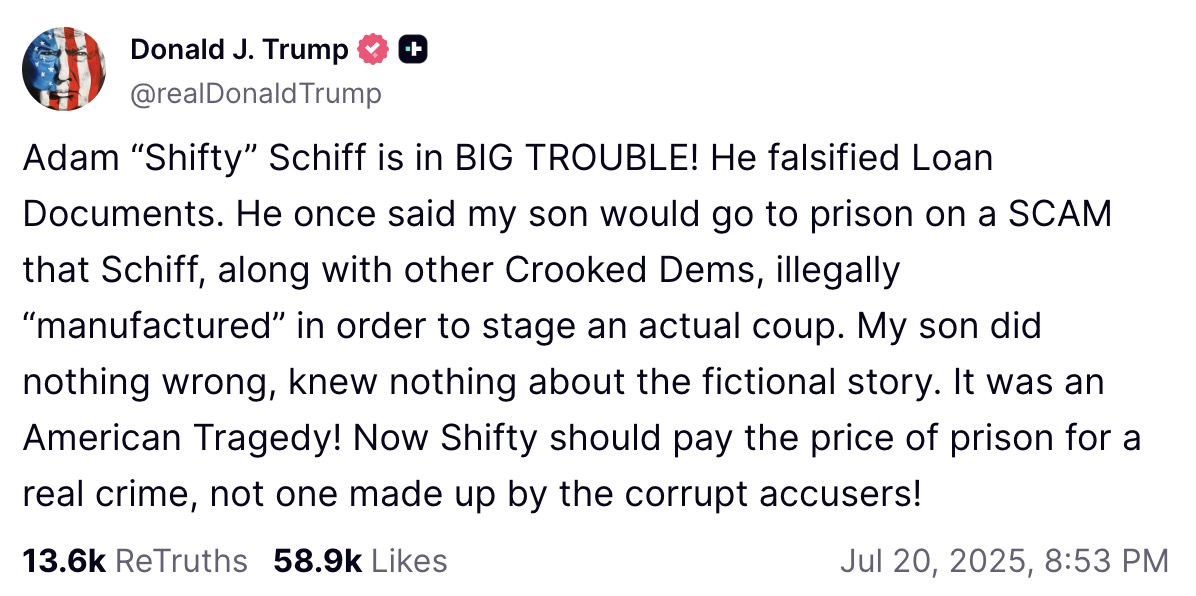Open the @realDonaldTrump handle link
The height and width of the screenshot is (596, 1196).
pyautogui.click(x=256, y=94)
